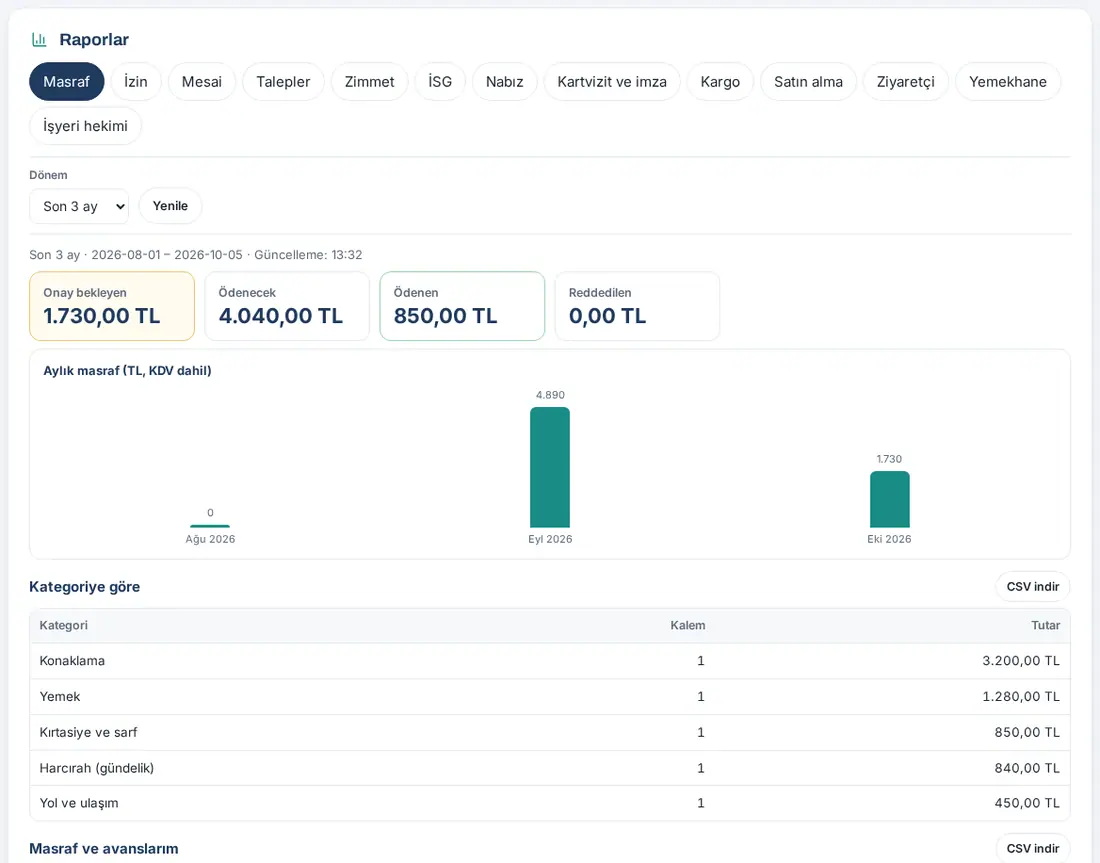Select the Ziyaretçi tab
The width and height of the screenshot is (1100, 863).
coord(906,81)
